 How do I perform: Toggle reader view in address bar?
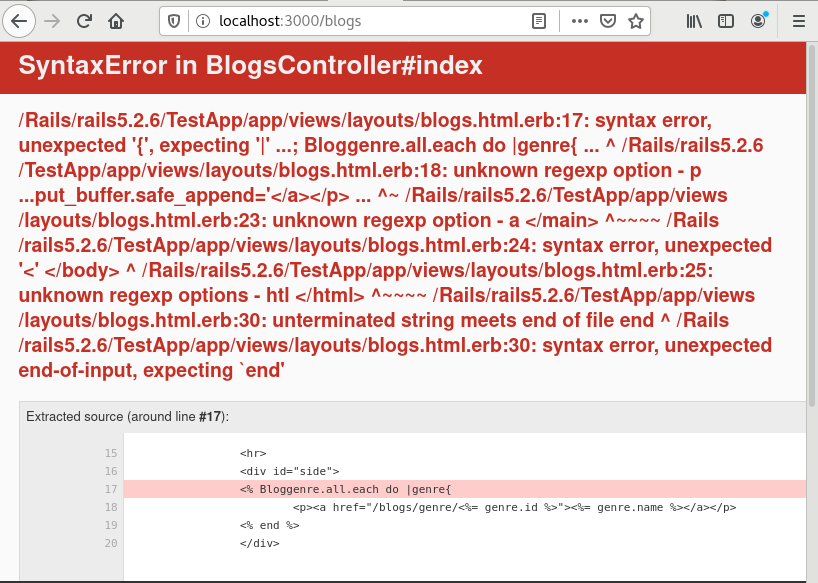[539, 21]
